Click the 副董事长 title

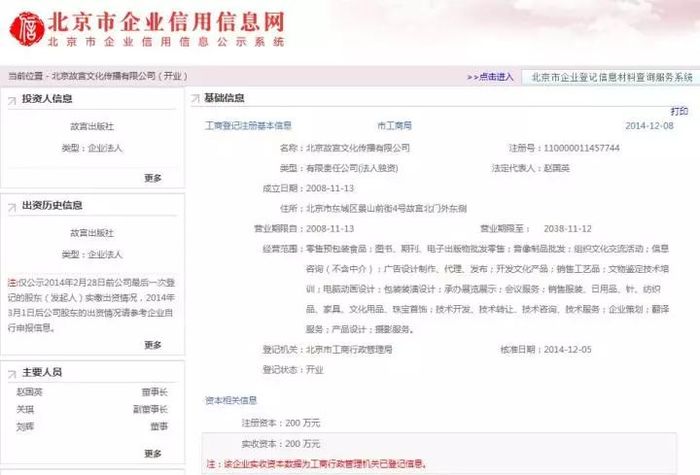pyautogui.click(x=150, y=409)
